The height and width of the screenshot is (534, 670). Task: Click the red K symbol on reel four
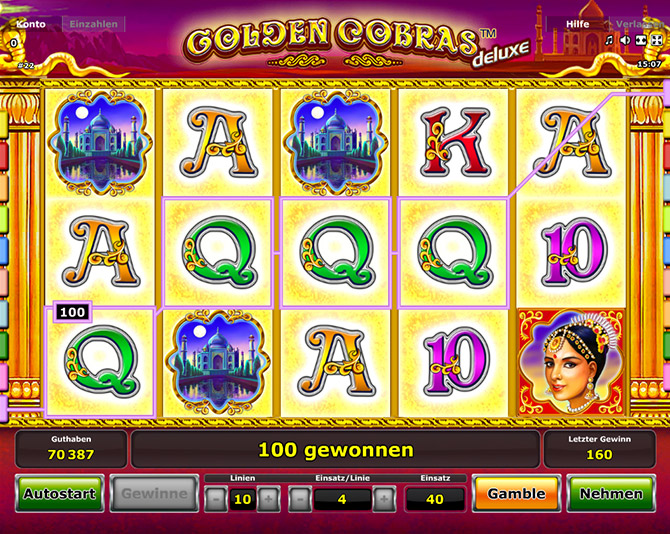tap(453, 143)
